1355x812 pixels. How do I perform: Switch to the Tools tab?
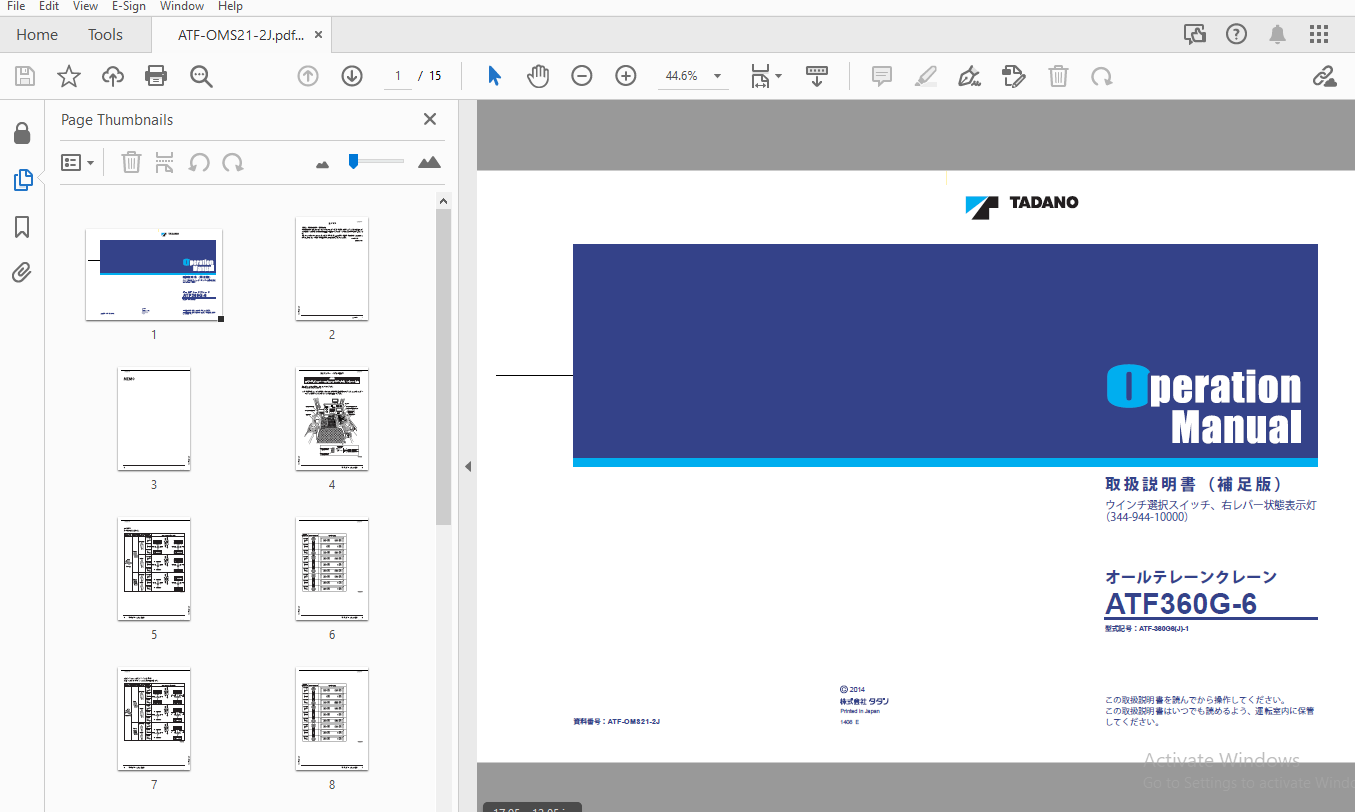(105, 34)
